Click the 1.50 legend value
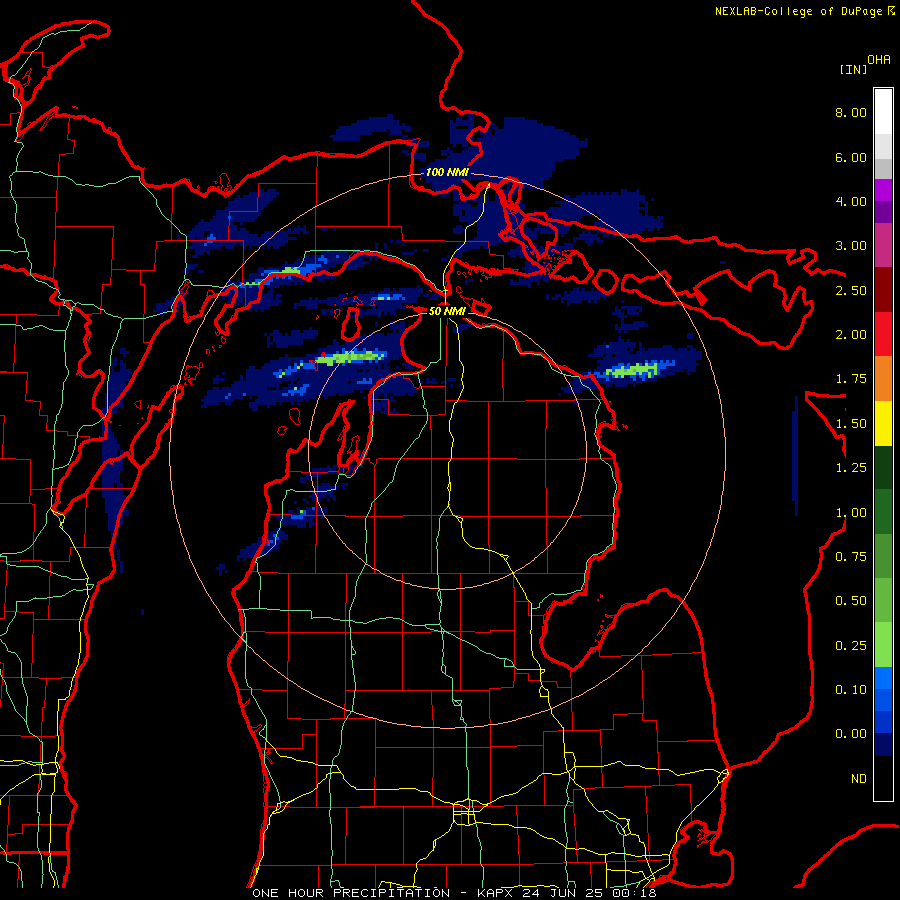The height and width of the screenshot is (900, 900). (851, 424)
